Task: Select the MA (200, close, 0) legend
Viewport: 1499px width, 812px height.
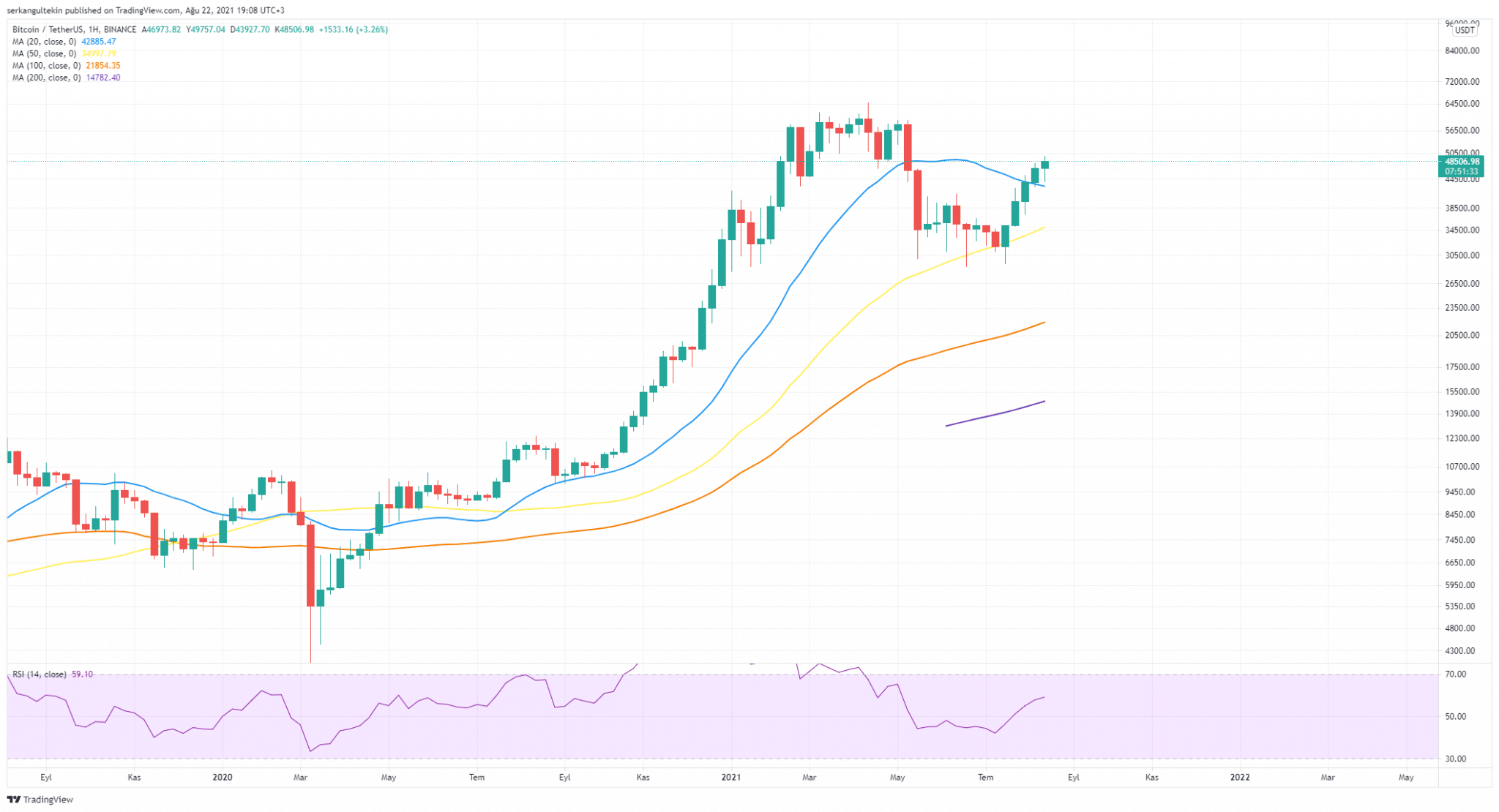Action: [46, 78]
